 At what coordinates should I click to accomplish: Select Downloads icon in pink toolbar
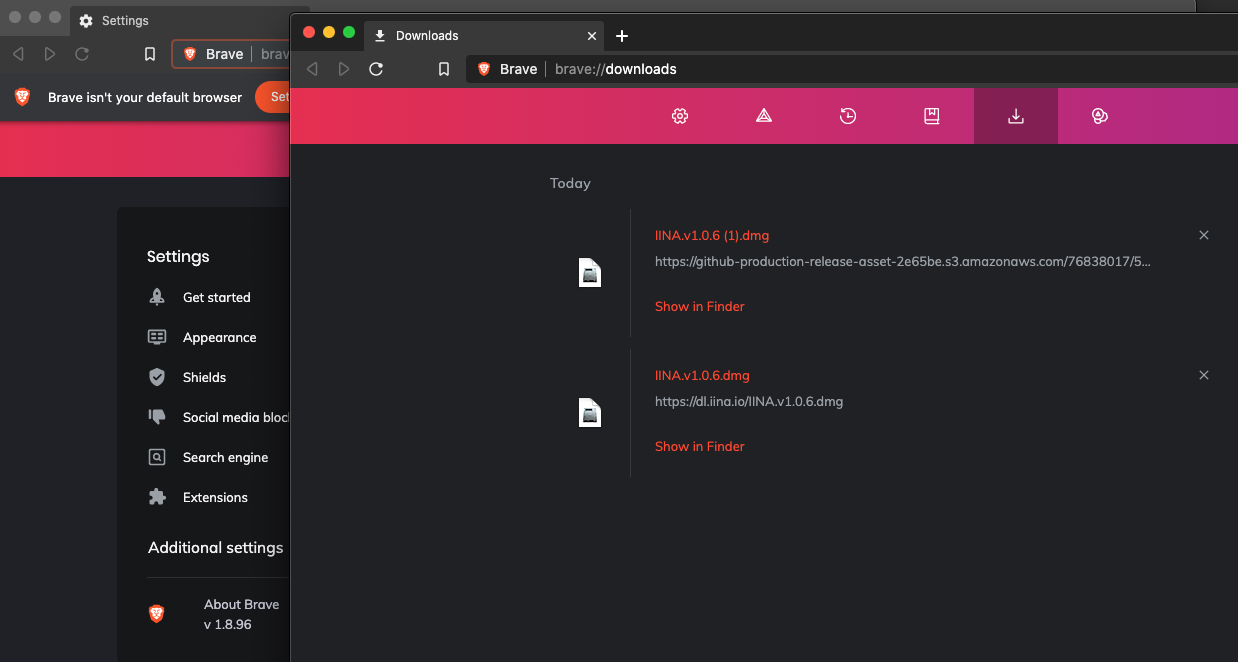click(1016, 116)
